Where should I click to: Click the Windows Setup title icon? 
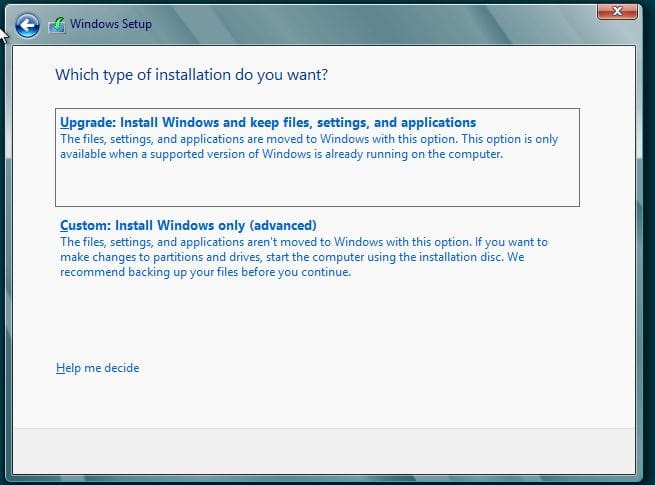click(57, 25)
